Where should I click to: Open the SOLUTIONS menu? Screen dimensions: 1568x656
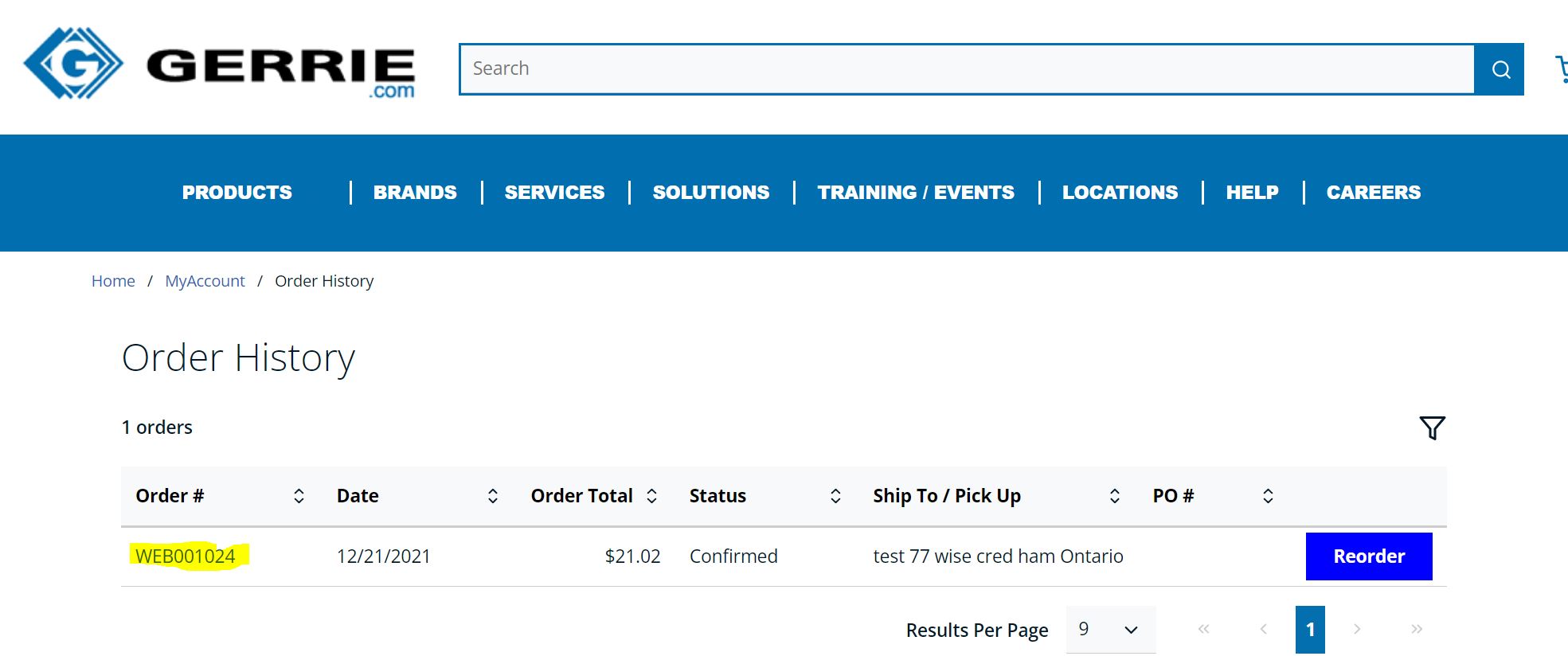pyautogui.click(x=711, y=193)
